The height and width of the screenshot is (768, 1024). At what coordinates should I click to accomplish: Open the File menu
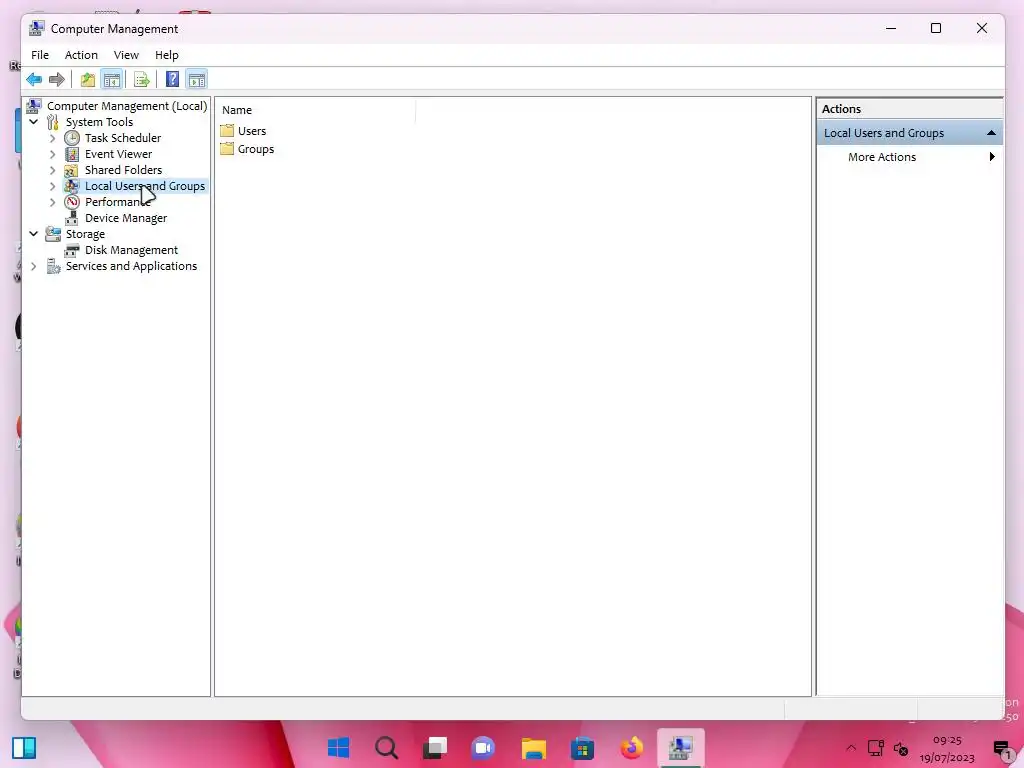[40, 55]
